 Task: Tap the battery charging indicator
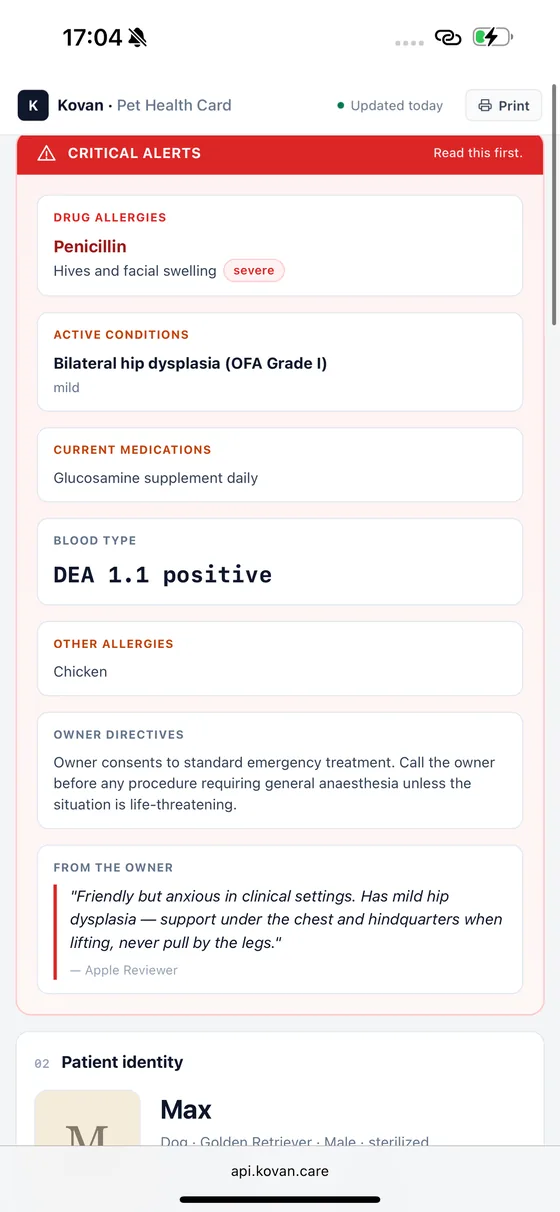coord(492,38)
